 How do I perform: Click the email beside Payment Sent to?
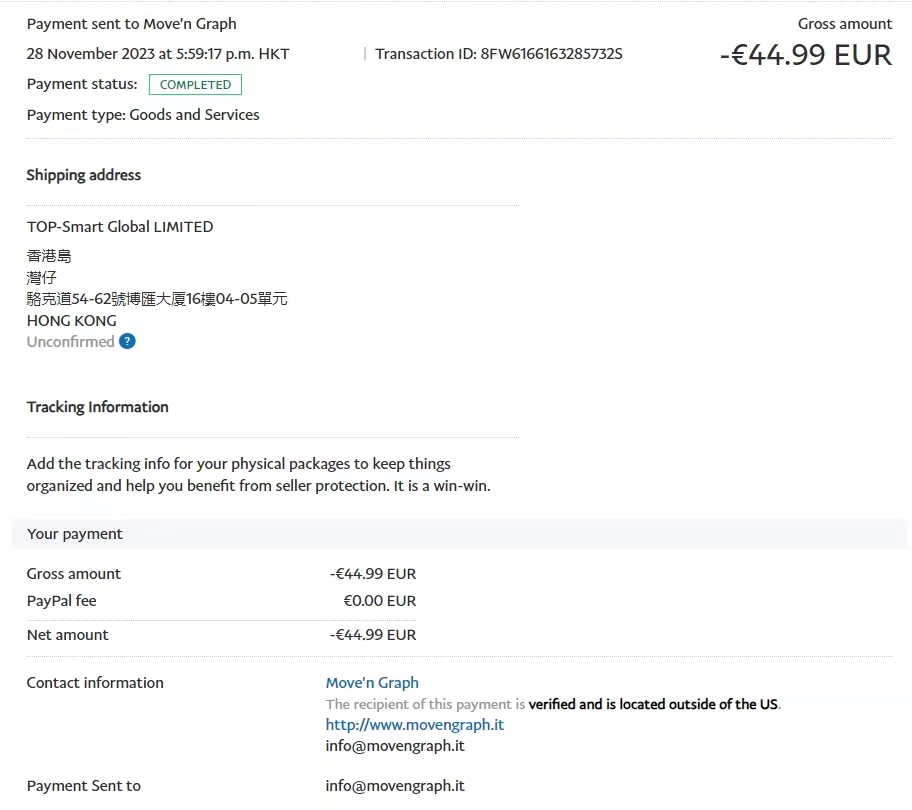pyautogui.click(x=395, y=786)
